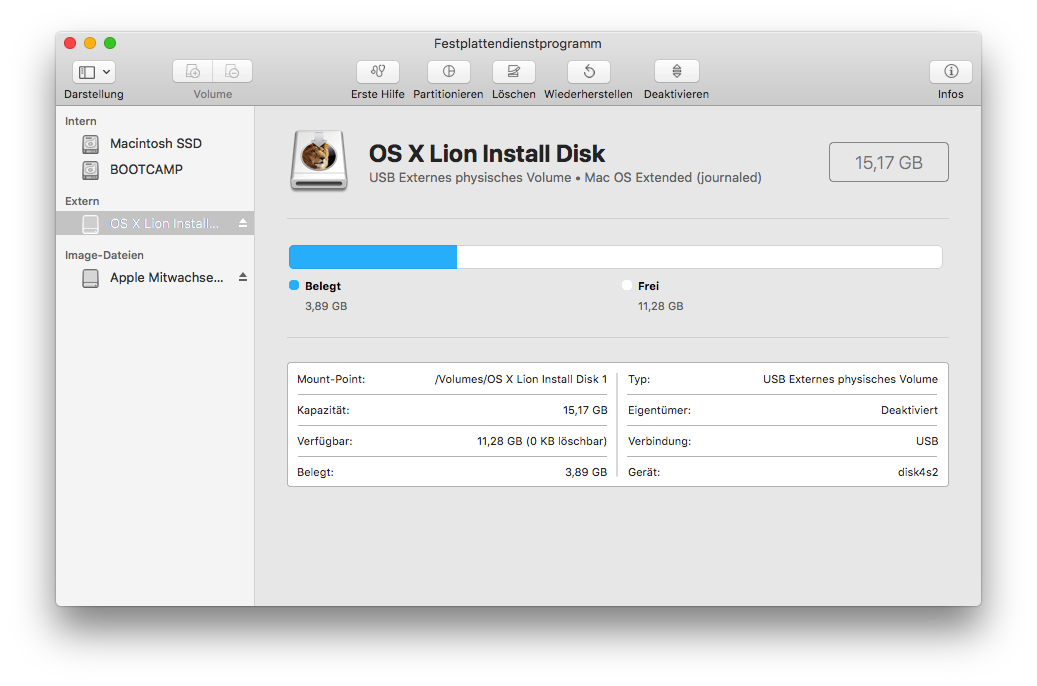Click the Mount-Point label
Screen dimensions: 1037x686
tap(331, 379)
